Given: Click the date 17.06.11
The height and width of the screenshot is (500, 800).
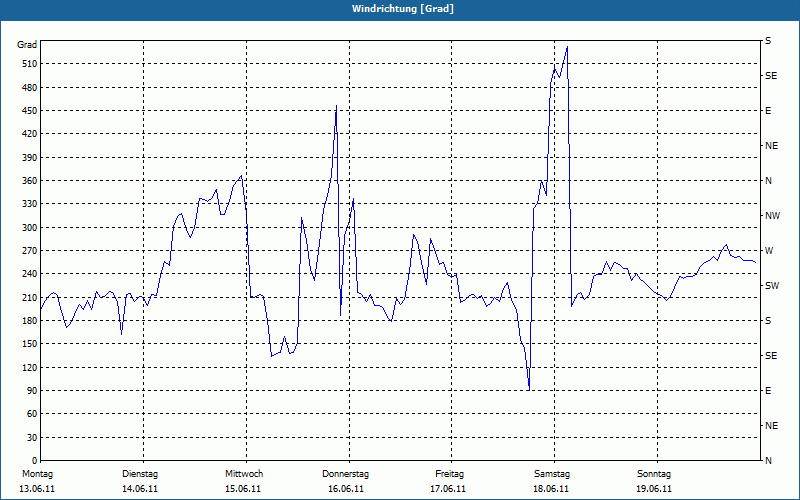Looking at the screenshot, I should pyautogui.click(x=448, y=489).
